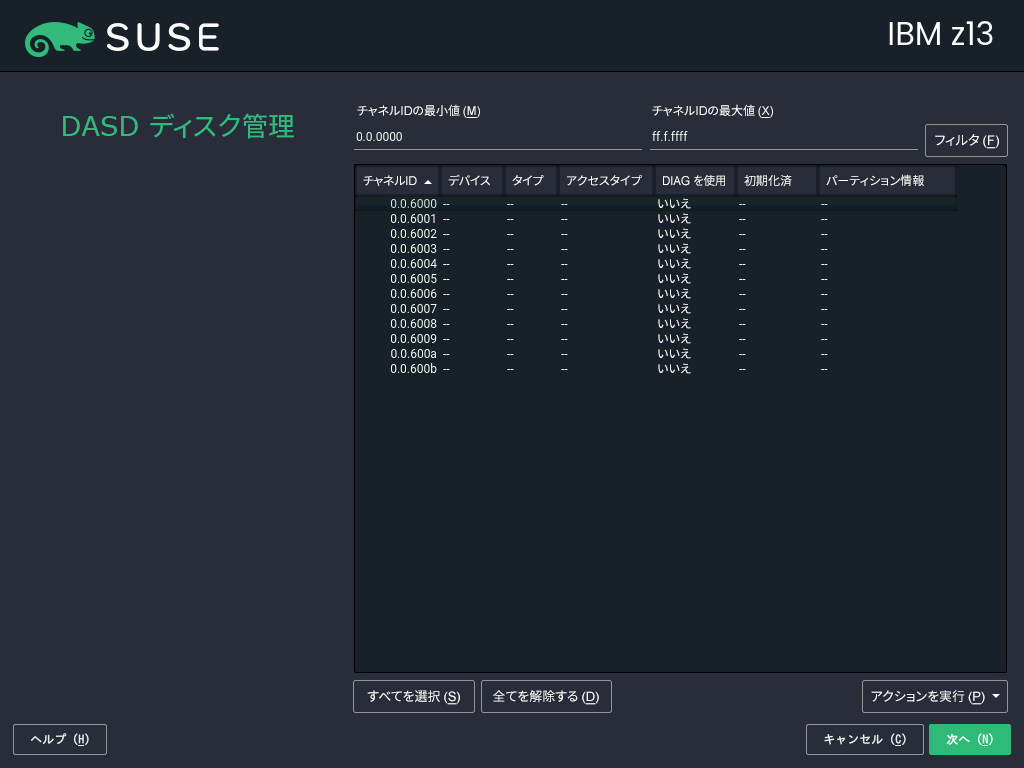
Task: Focus the チャネルIDの最小値 input field
Action: point(497,137)
